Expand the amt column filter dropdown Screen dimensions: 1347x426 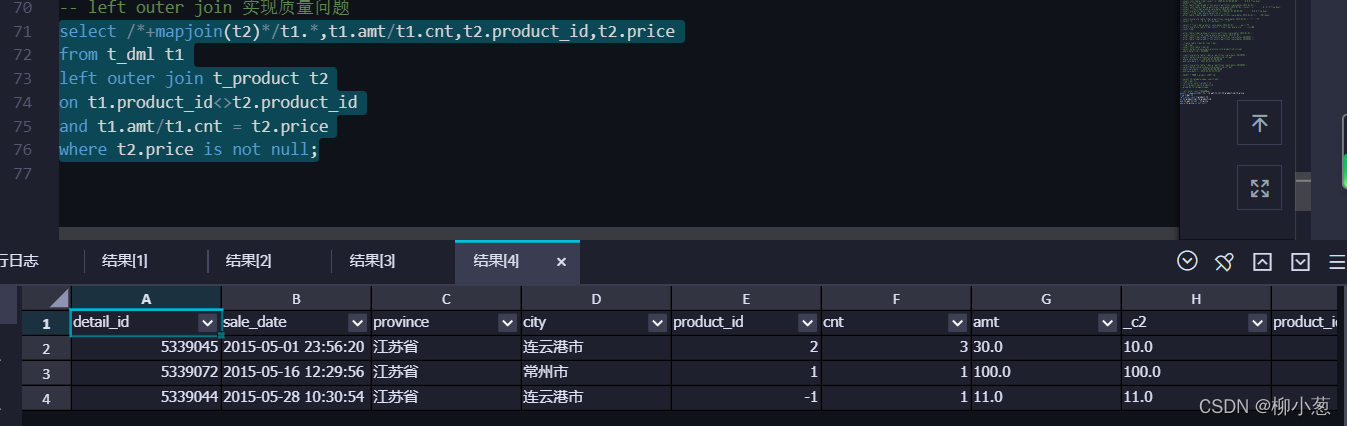point(1108,323)
